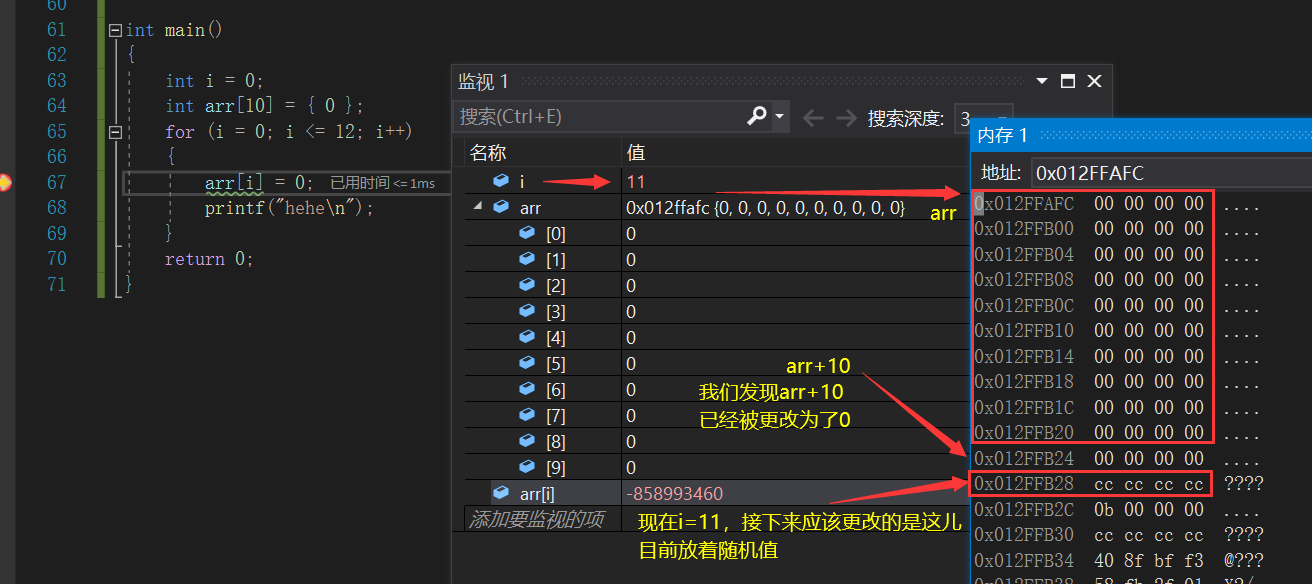Collapse the int main() function block

(x=115, y=30)
